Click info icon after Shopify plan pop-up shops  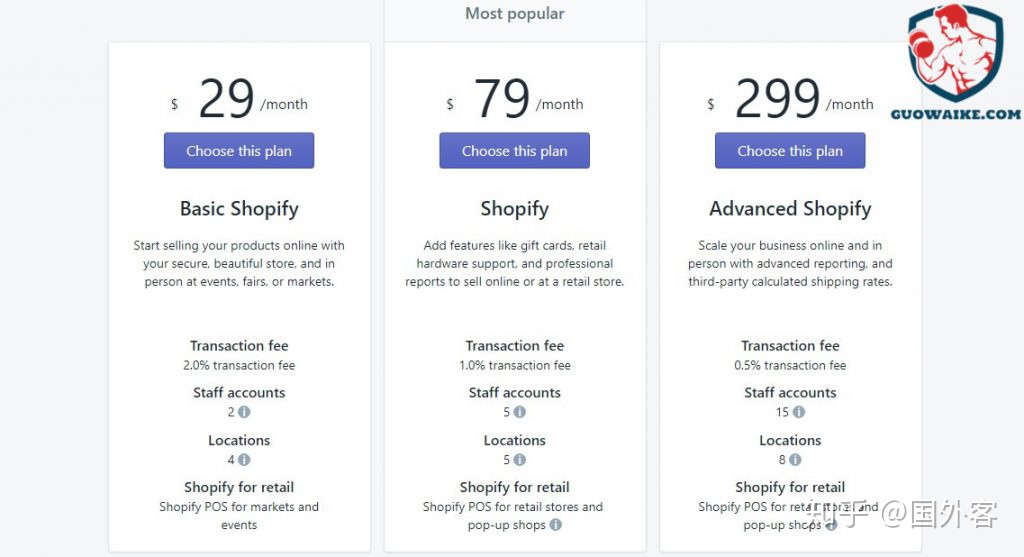(x=555, y=525)
